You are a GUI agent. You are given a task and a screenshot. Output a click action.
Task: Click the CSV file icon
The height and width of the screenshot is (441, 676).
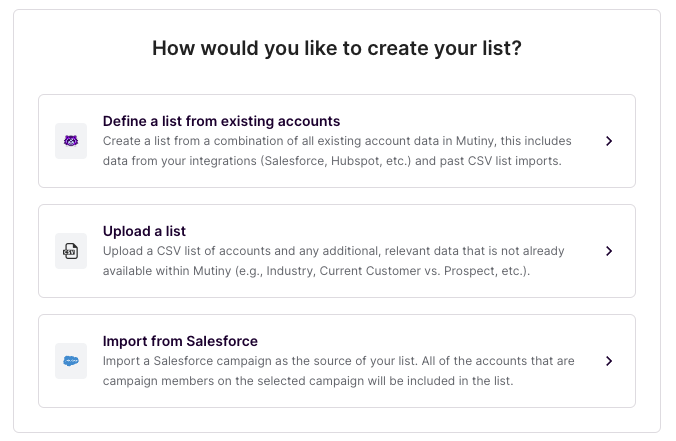pos(71,251)
